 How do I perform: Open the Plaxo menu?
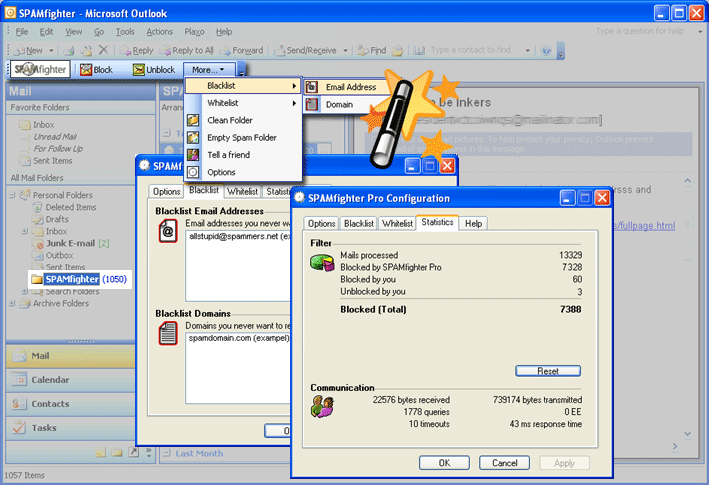click(194, 32)
